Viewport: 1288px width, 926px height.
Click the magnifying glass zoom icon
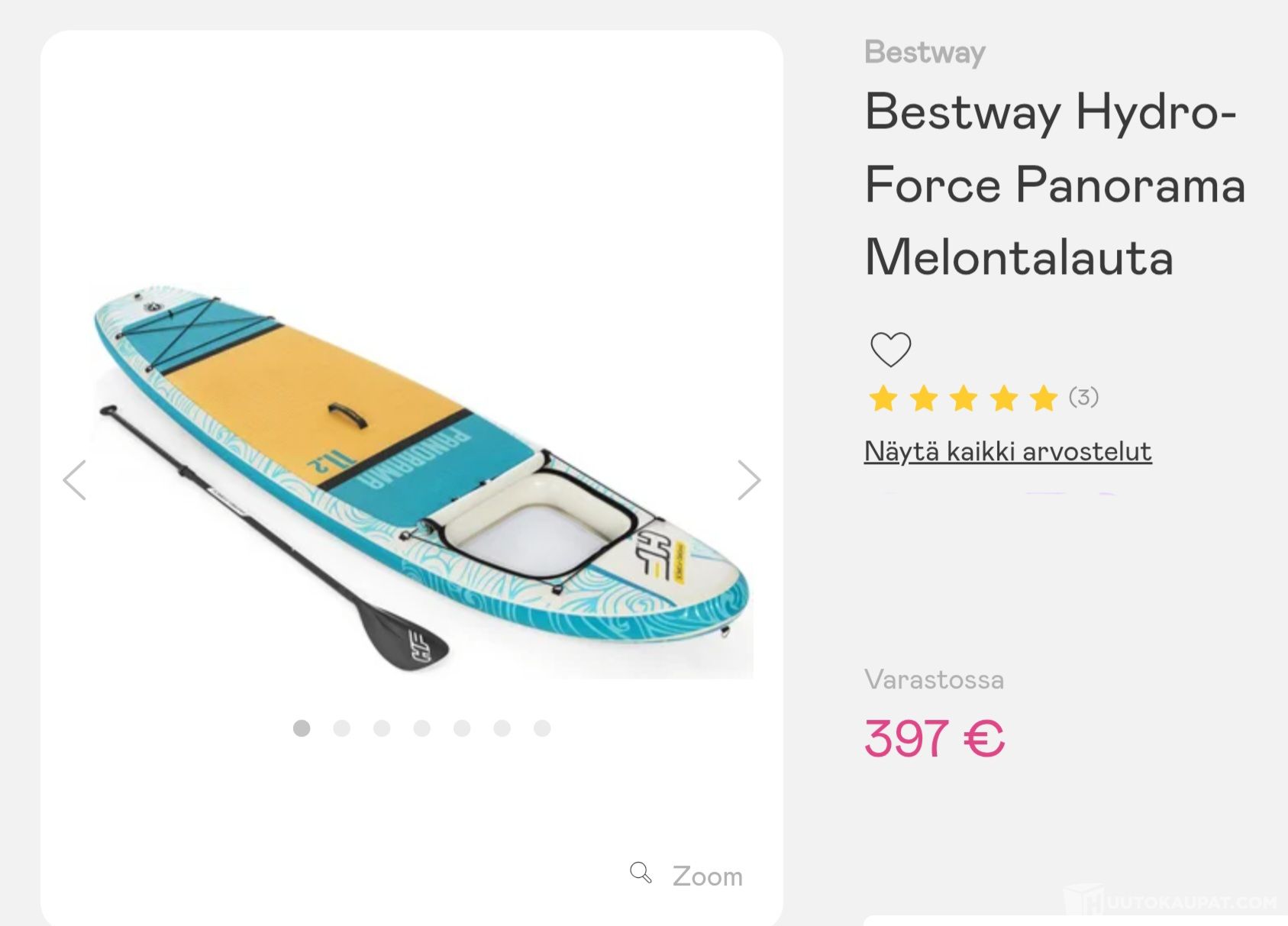click(641, 873)
